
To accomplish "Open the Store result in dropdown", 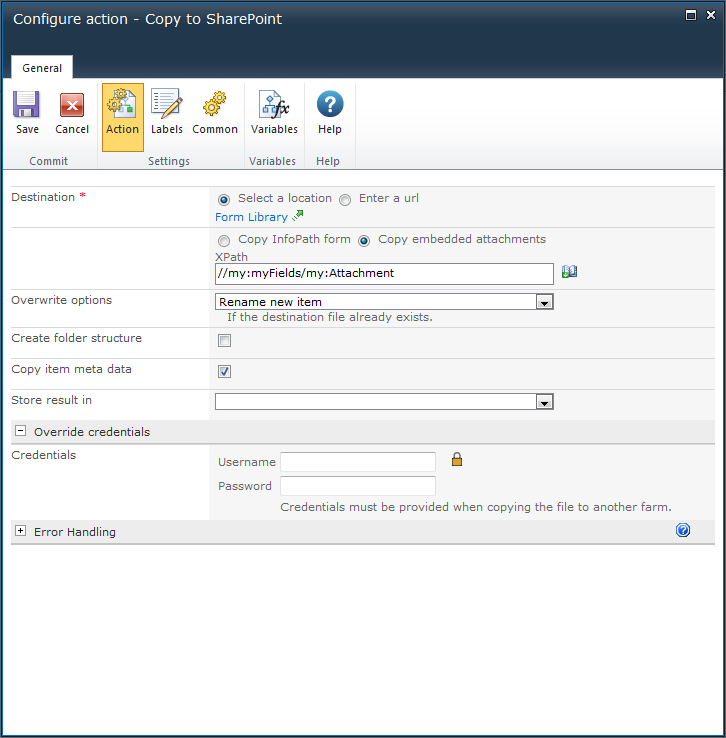I will point(384,401).
